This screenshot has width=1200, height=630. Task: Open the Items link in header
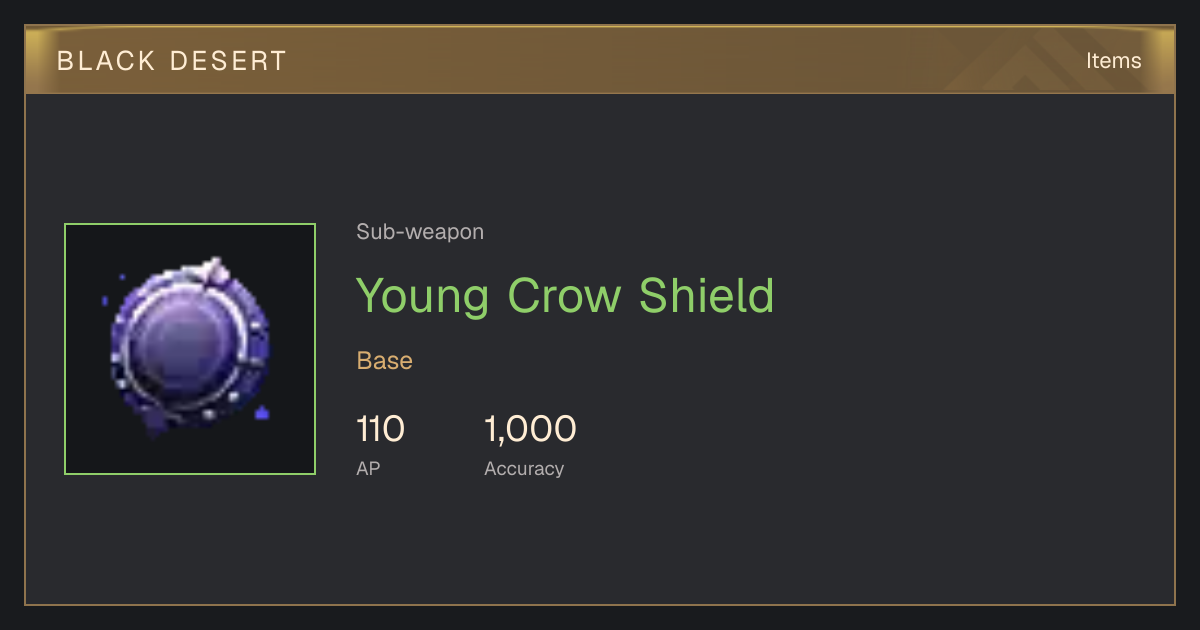tap(1113, 61)
